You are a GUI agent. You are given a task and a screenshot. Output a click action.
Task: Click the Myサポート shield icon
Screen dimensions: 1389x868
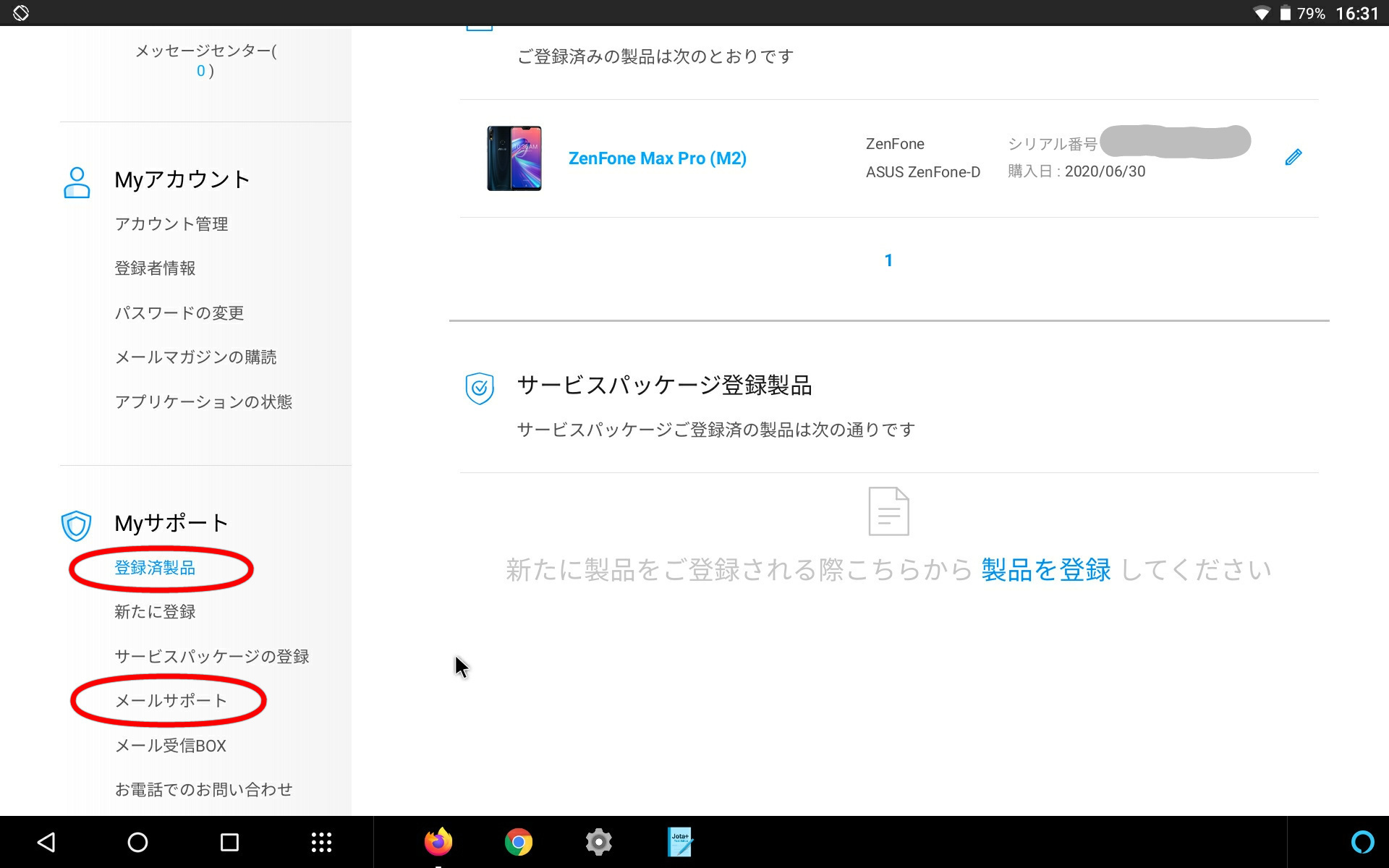(x=77, y=526)
